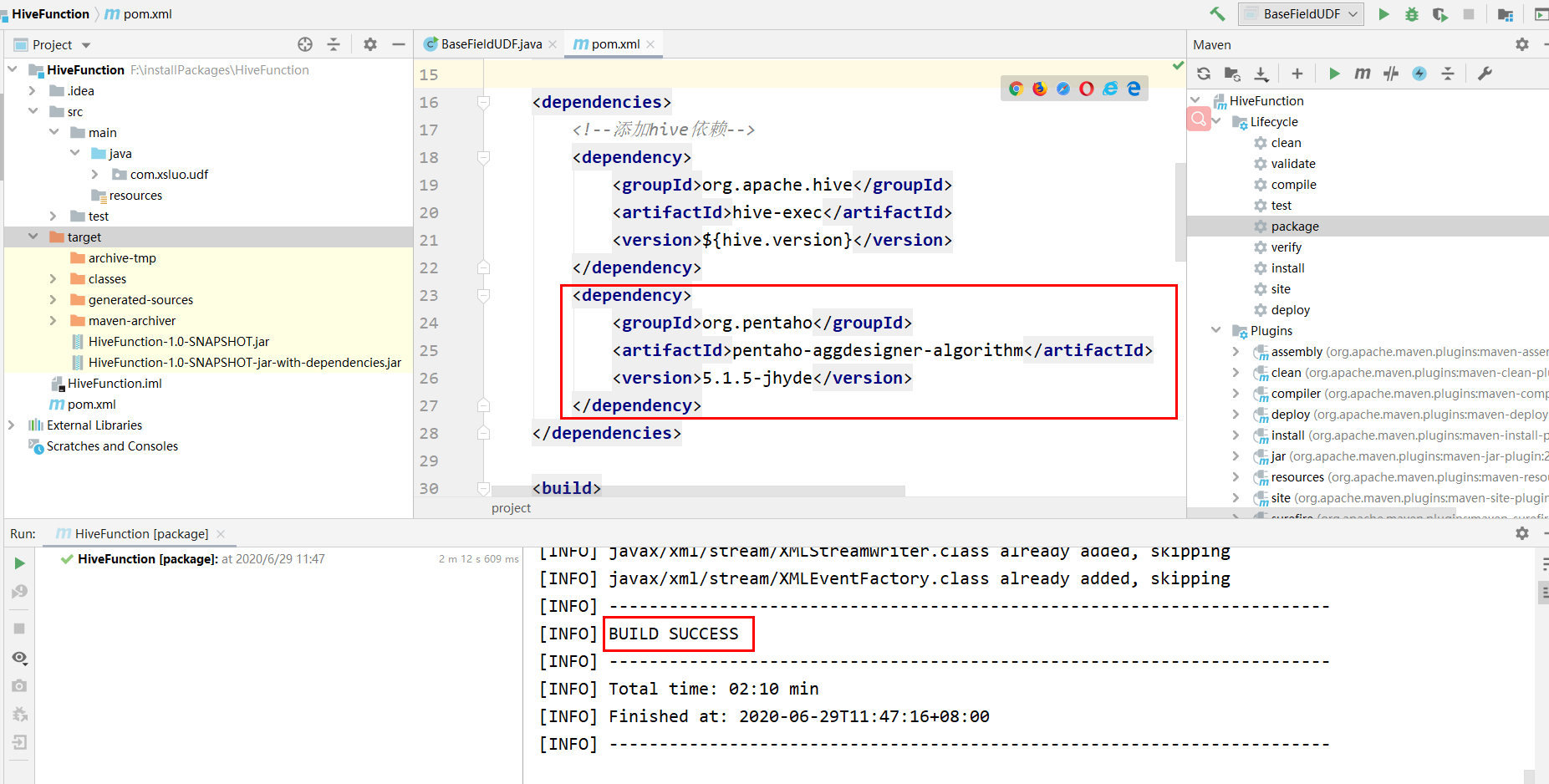Run the Maven clean lifecycle goal
The height and width of the screenshot is (784, 1549).
coord(1286,142)
